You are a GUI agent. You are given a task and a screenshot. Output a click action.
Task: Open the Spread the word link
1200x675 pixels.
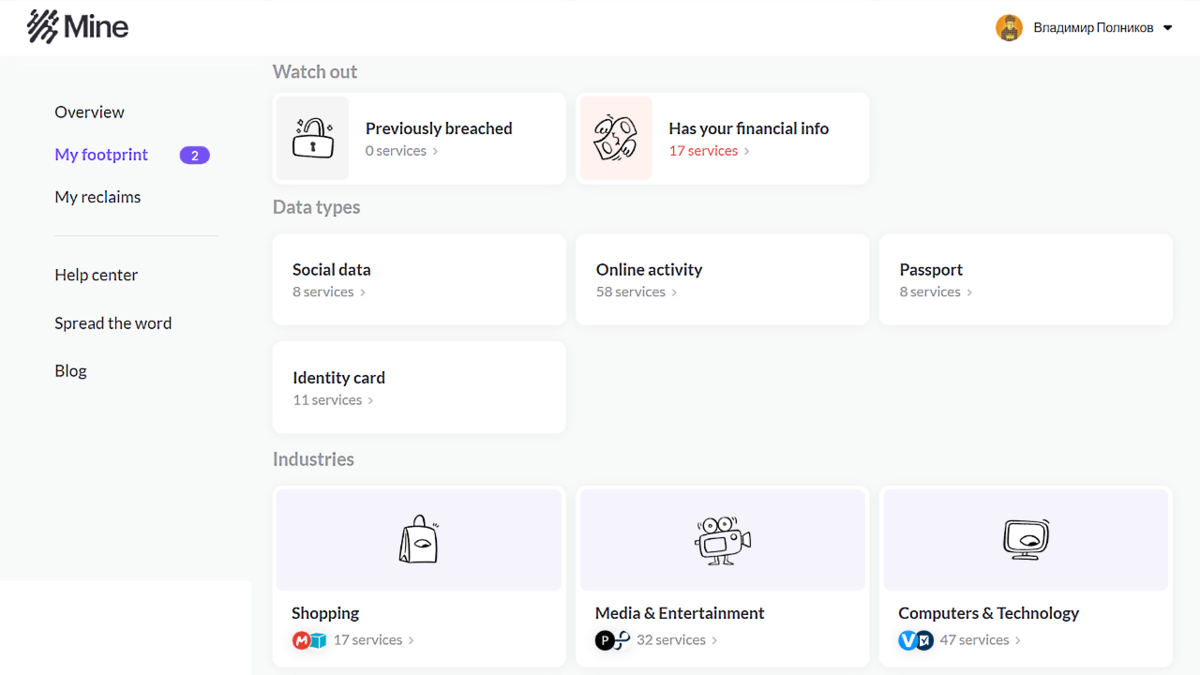(113, 323)
